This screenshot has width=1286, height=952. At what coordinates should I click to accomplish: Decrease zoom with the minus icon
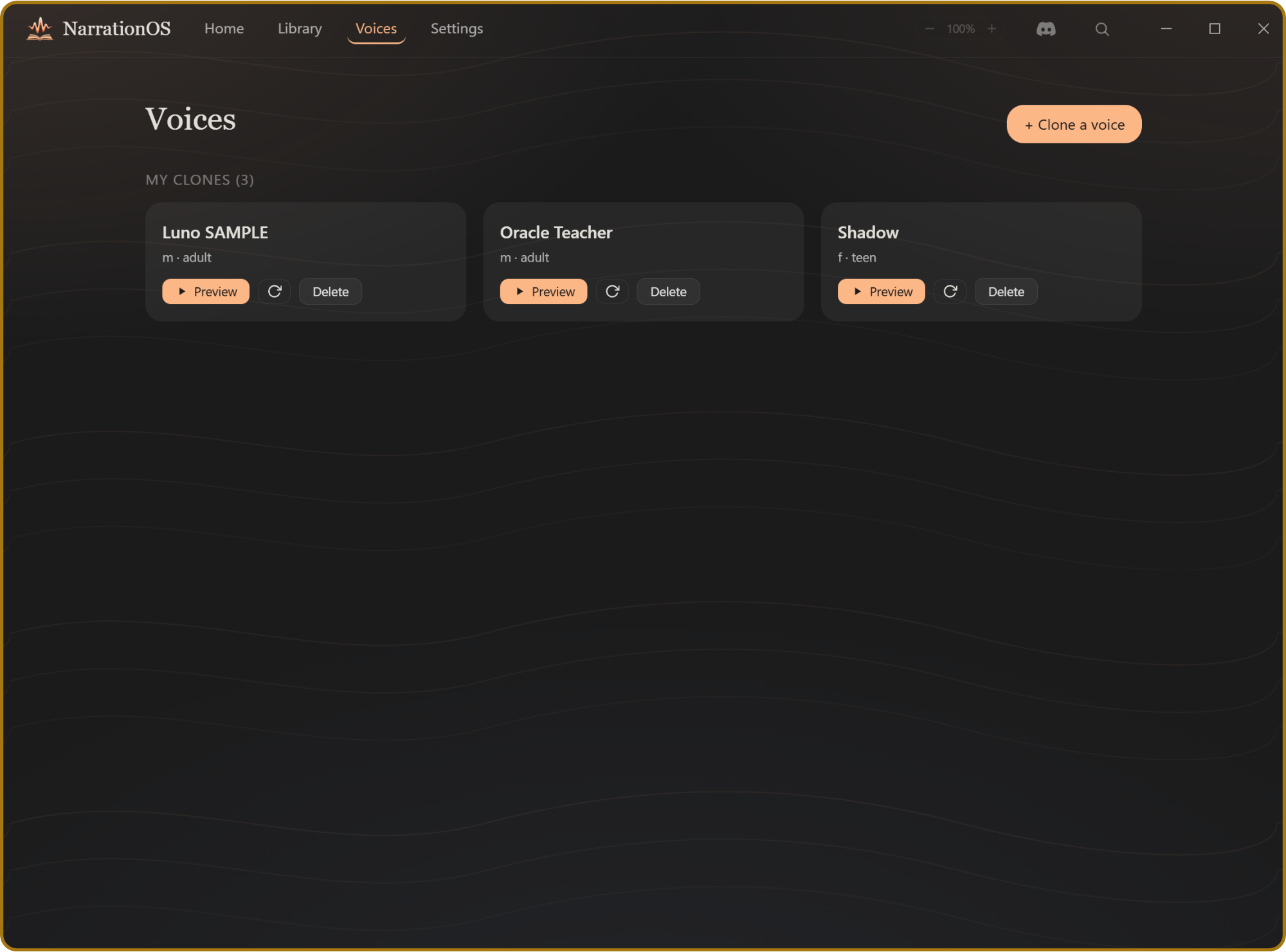coord(930,29)
